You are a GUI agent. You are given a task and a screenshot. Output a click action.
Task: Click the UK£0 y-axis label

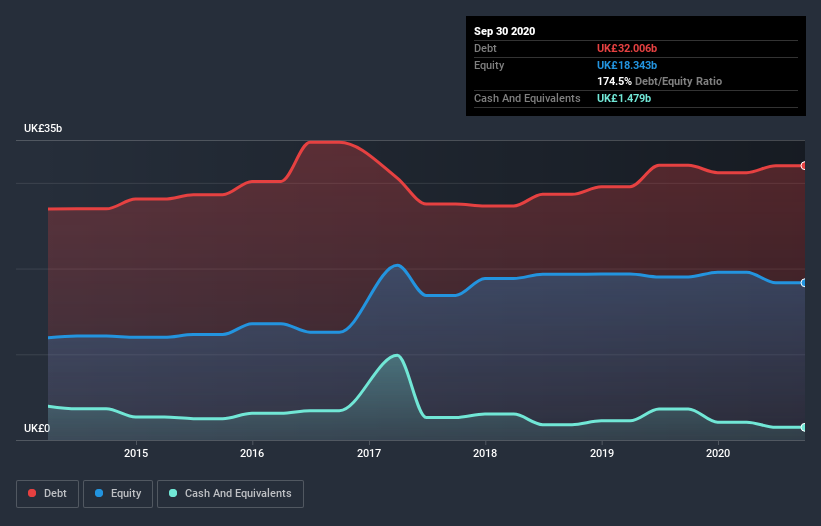click(x=37, y=429)
